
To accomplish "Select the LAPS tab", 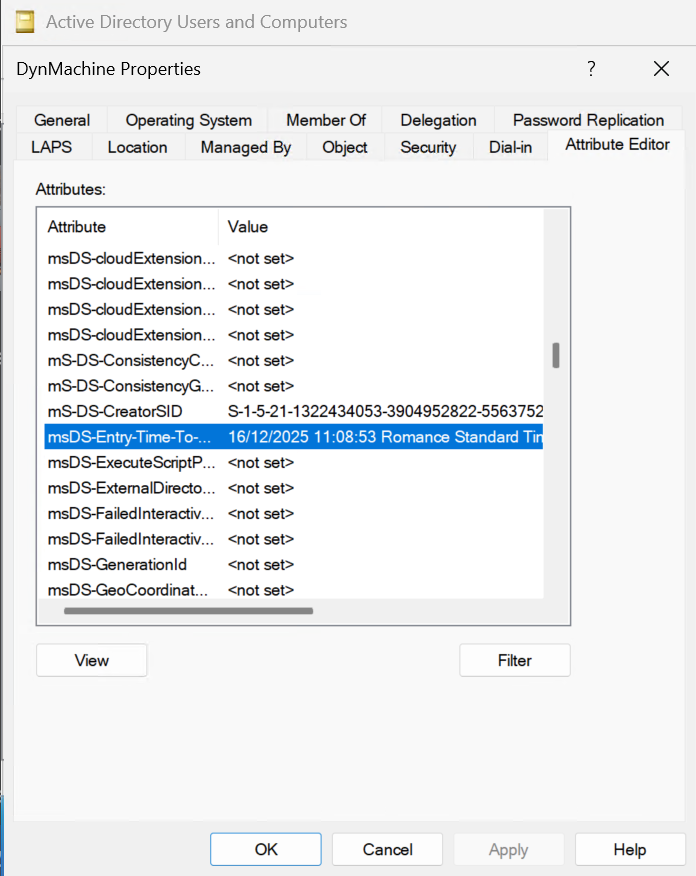I will pyautogui.click(x=53, y=146).
